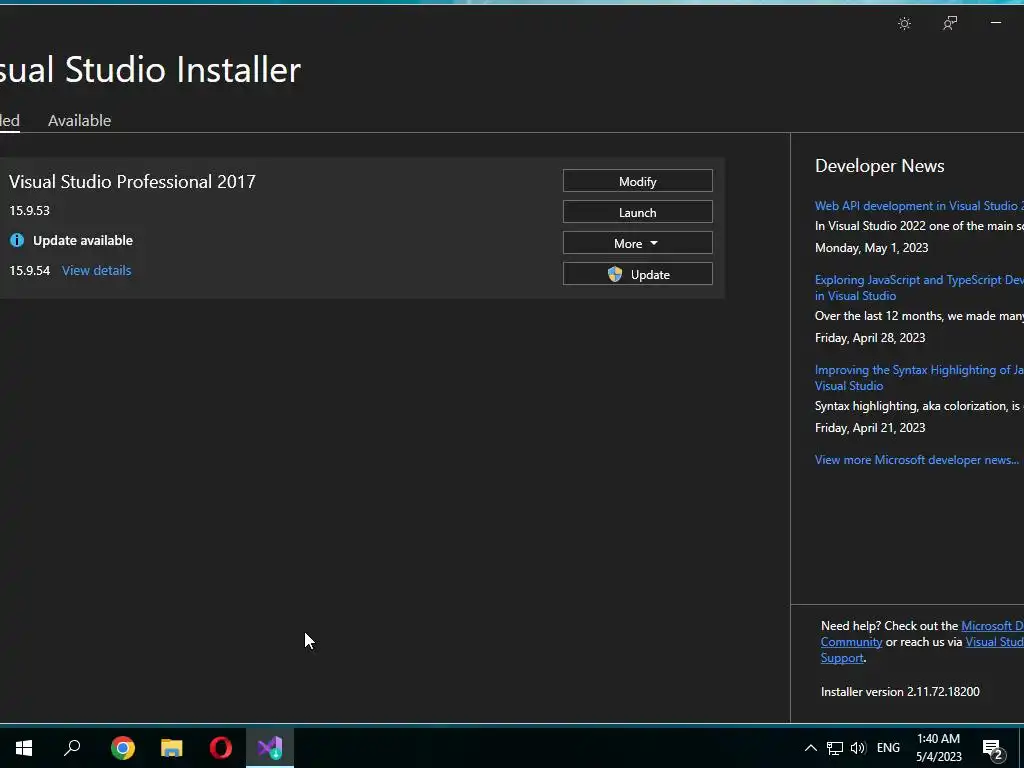Click the Update button
This screenshot has width=1024, height=768.
click(x=637, y=274)
